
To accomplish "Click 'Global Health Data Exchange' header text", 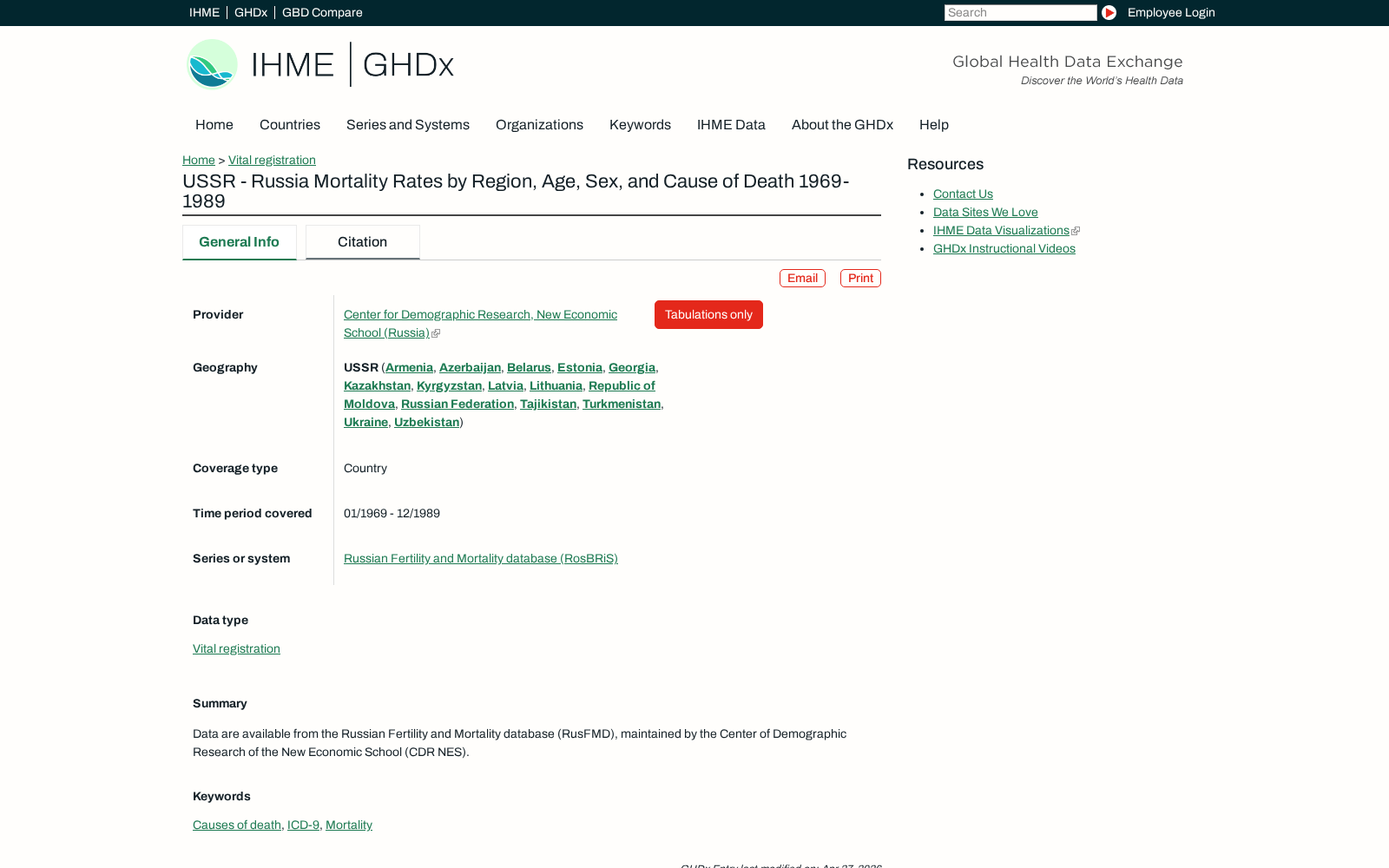I will [1067, 62].
